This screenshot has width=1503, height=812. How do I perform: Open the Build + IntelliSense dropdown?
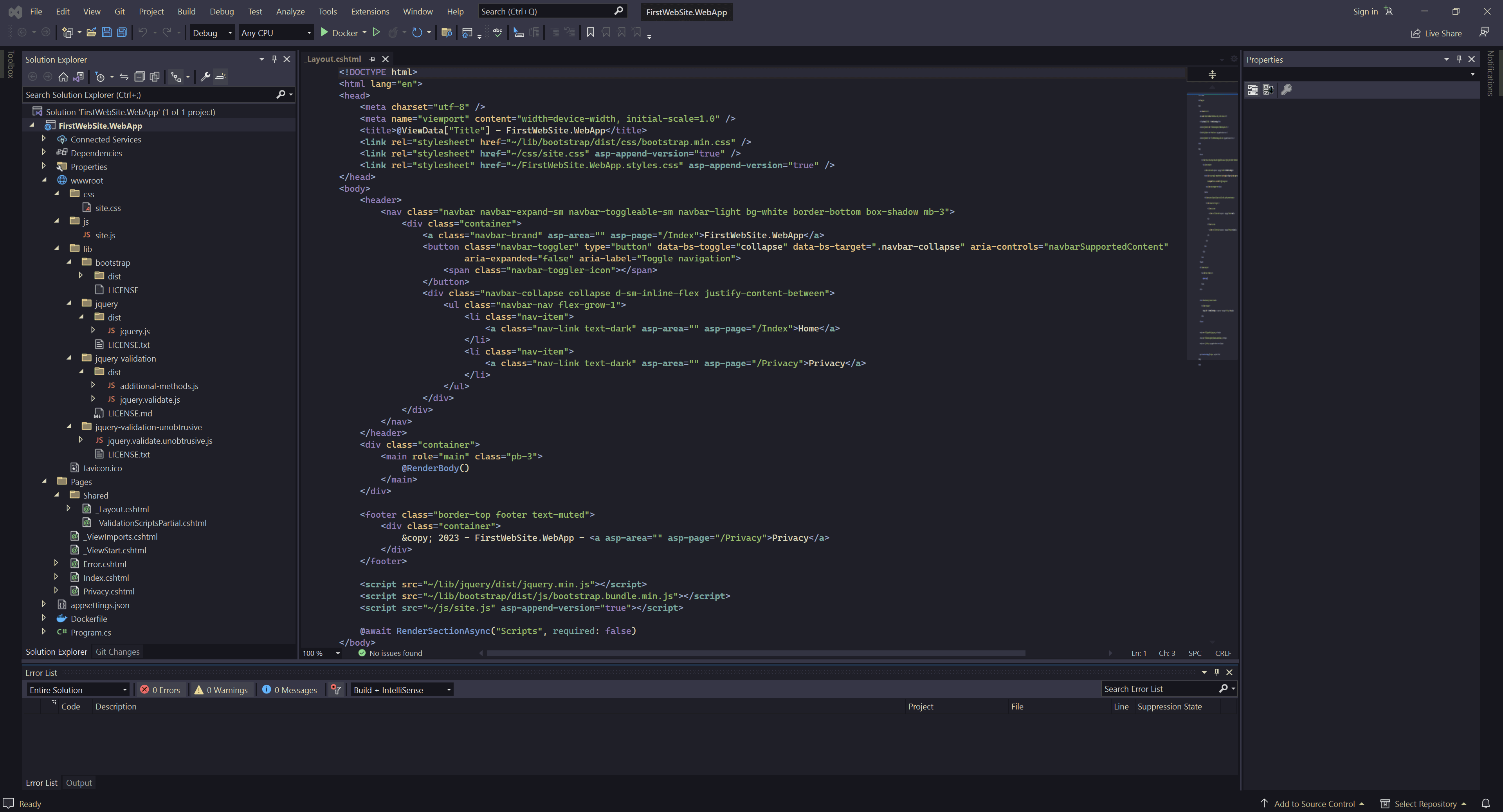pyautogui.click(x=402, y=690)
